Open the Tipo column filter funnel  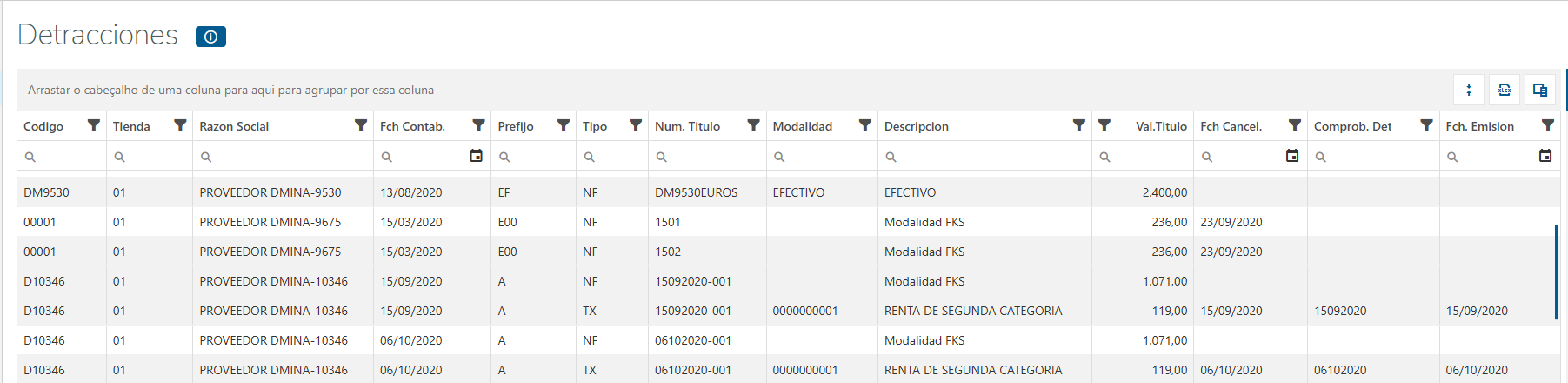click(636, 126)
